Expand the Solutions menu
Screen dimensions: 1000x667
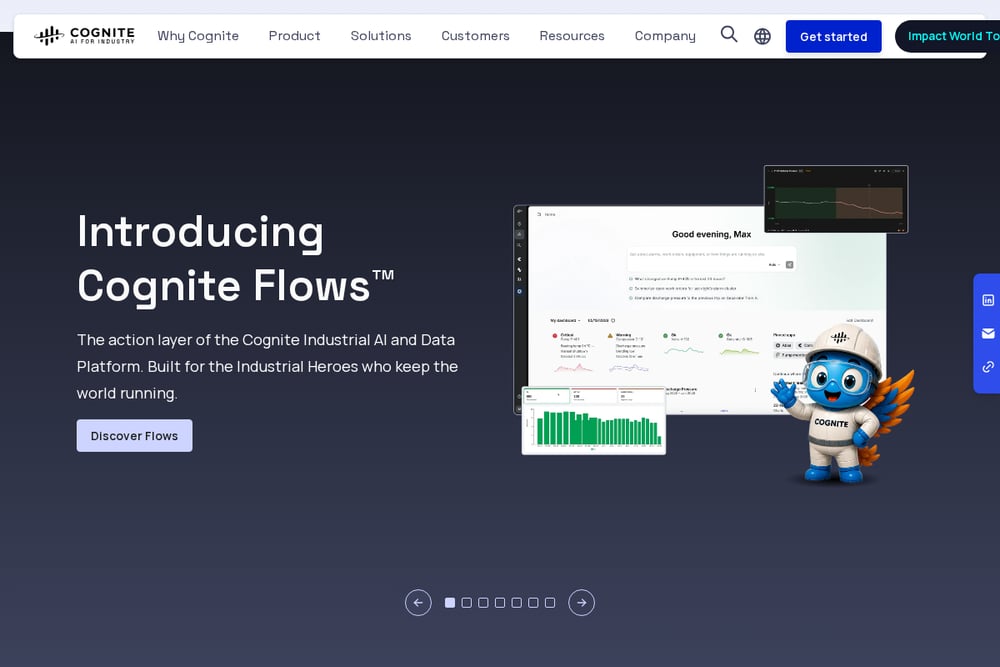[x=381, y=36]
